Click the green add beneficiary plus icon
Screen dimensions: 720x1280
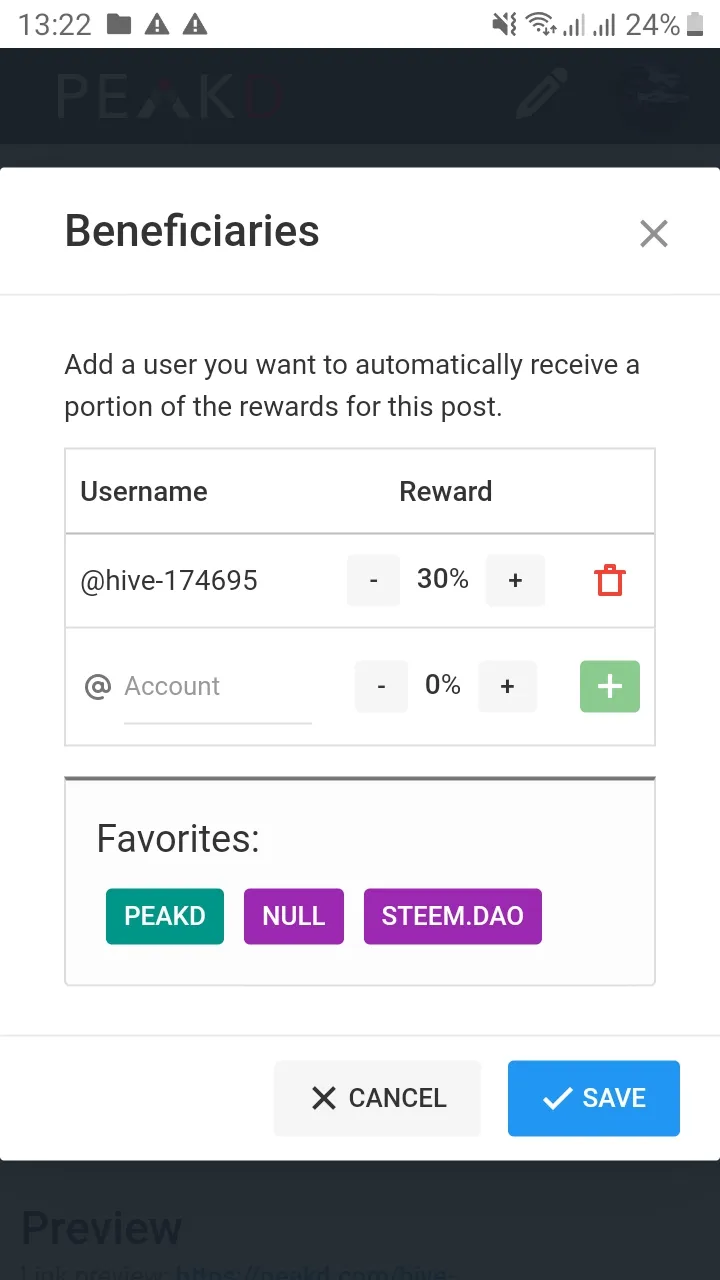pos(609,686)
